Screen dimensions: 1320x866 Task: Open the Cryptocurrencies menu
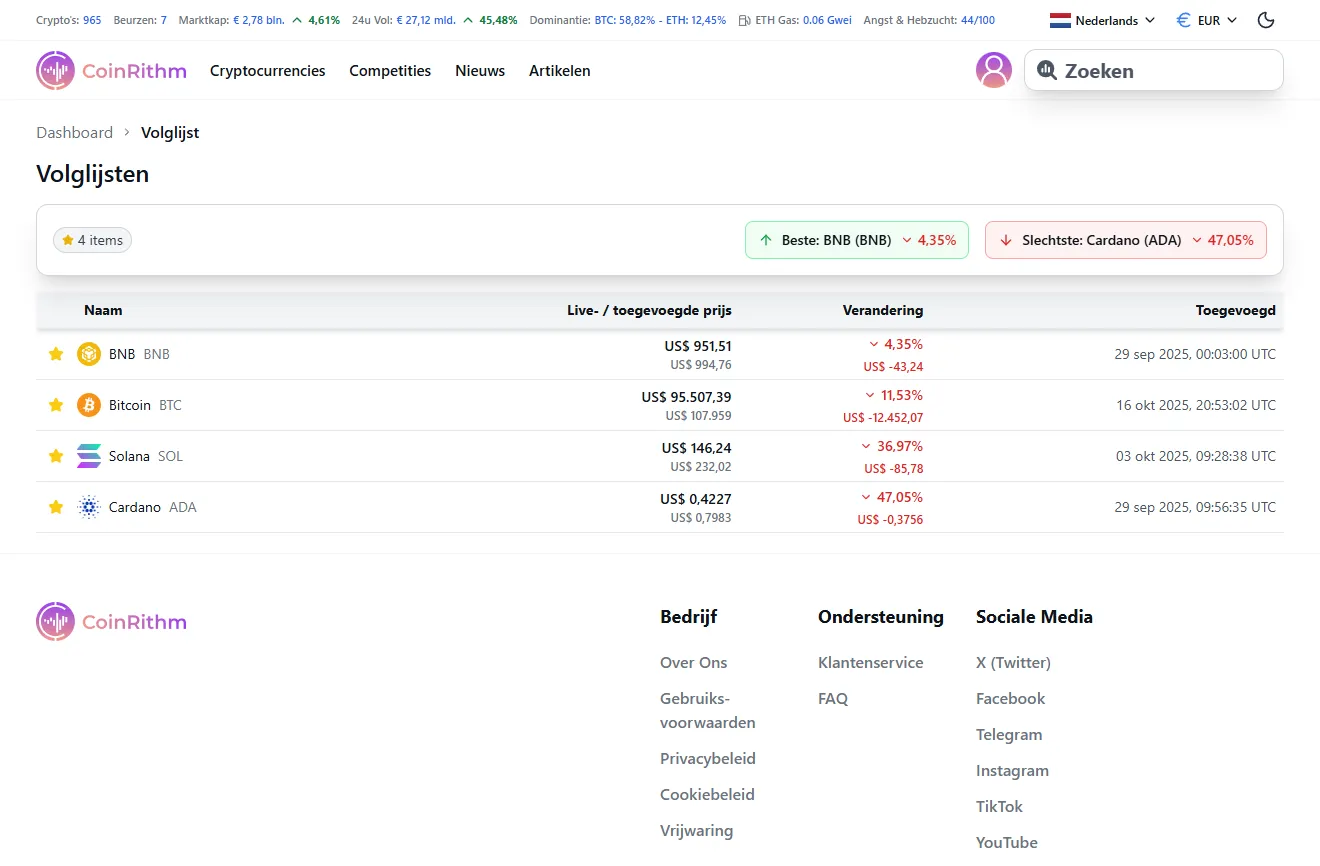[x=267, y=70]
